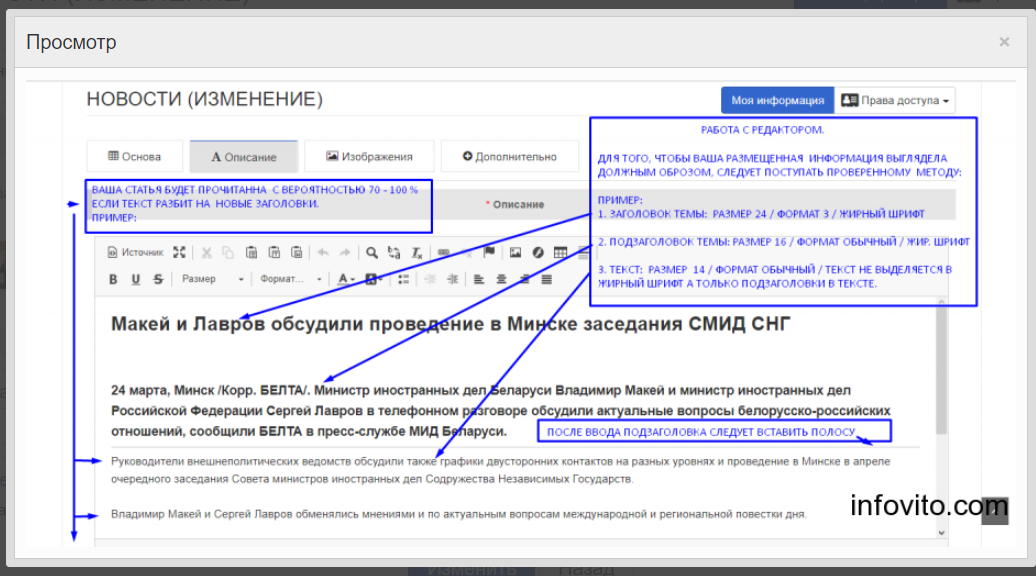Click the Decrease Indent icon

(x=430, y=279)
